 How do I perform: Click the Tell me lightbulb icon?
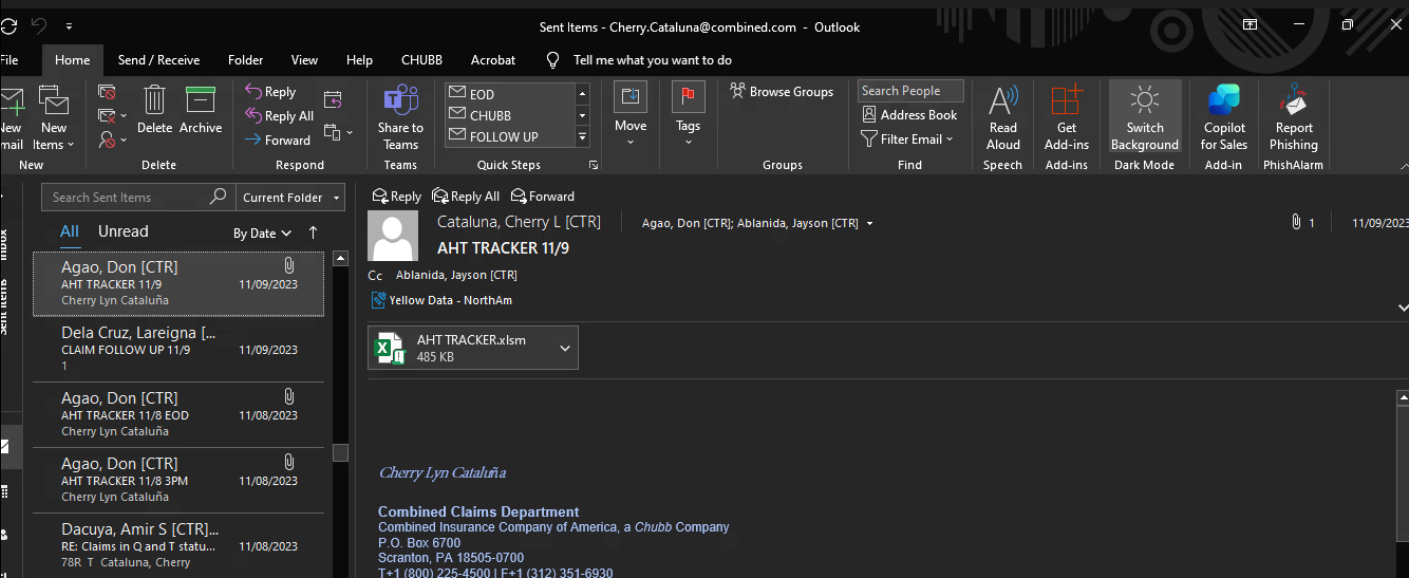[552, 60]
